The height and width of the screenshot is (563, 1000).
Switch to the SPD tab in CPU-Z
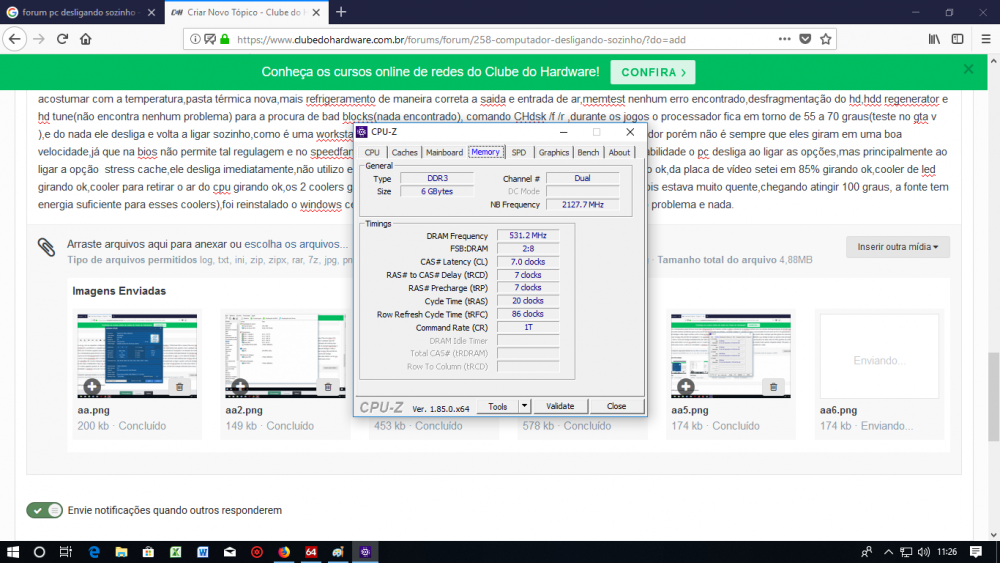click(518, 153)
